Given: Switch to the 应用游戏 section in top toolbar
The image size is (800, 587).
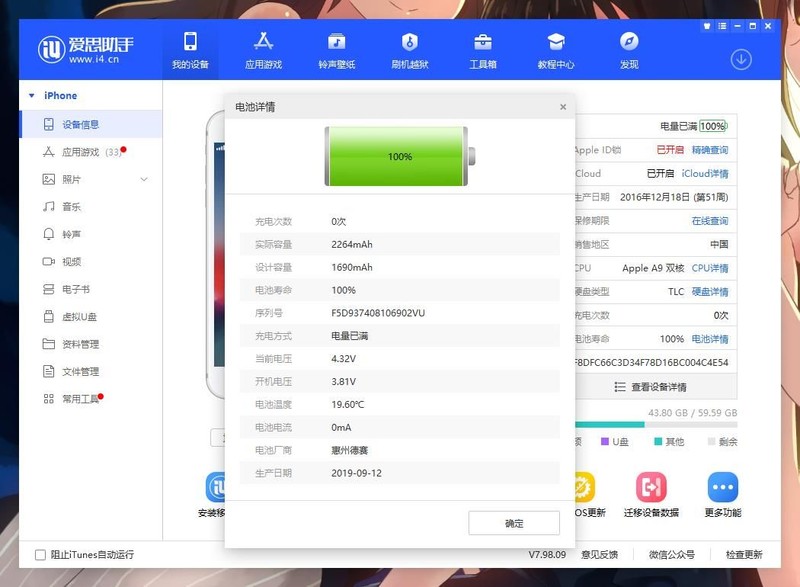Looking at the screenshot, I should pos(265,49).
